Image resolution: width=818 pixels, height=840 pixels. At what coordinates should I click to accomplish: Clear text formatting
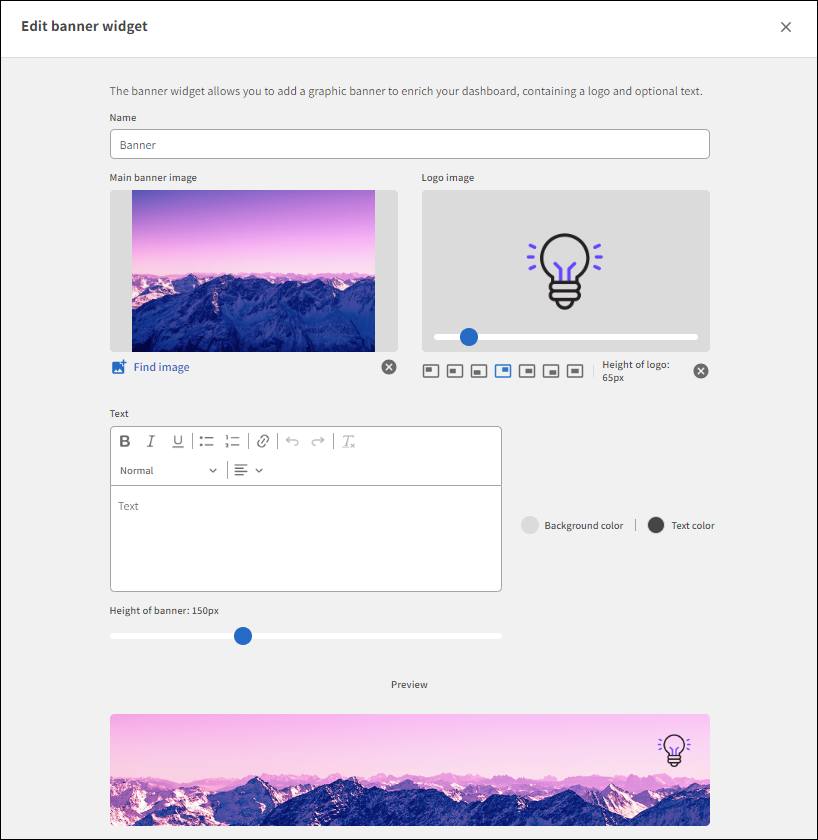(x=349, y=441)
